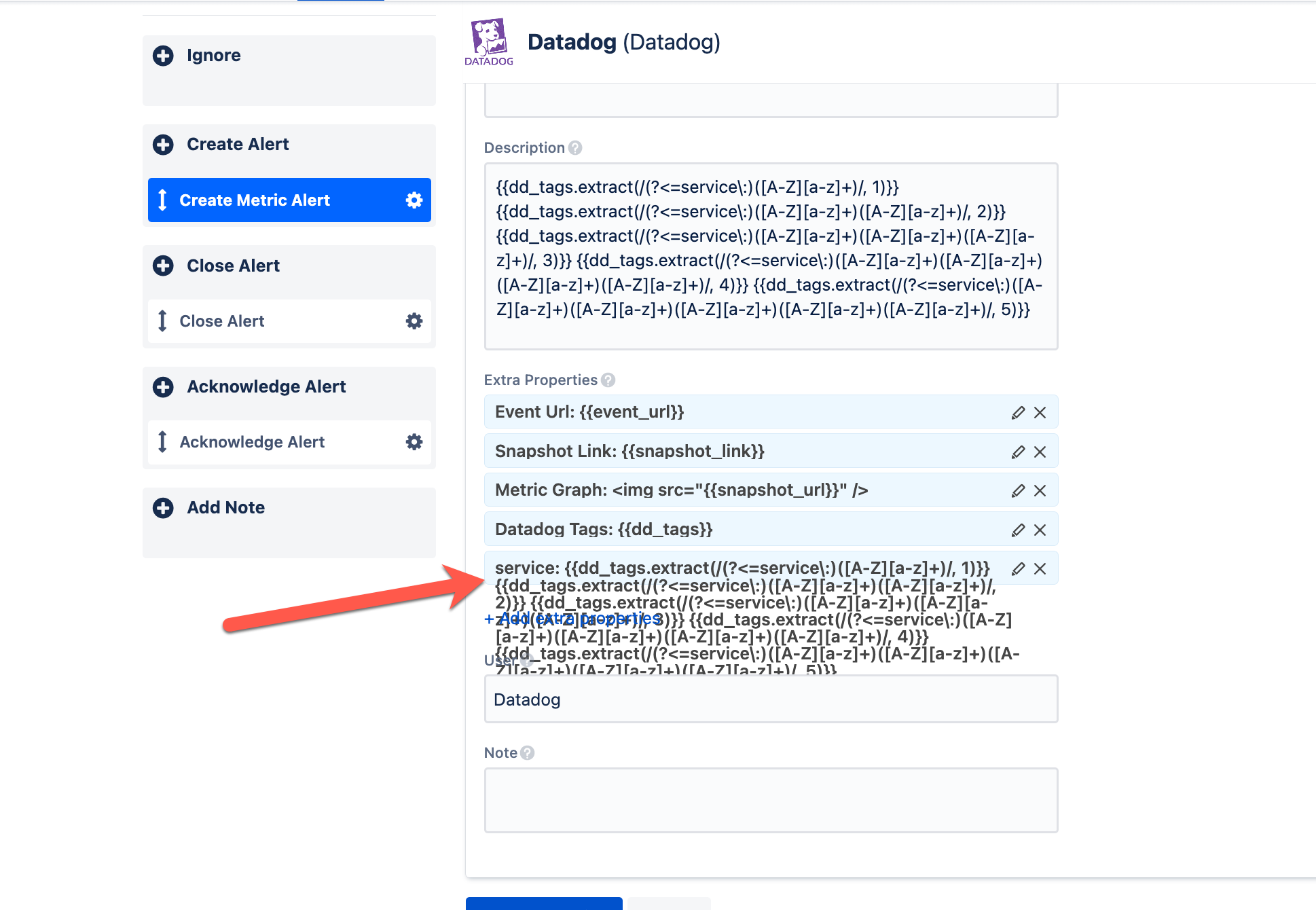The image size is (1316, 910).
Task: Open settings gear for Create Metric Alert
Action: [414, 200]
